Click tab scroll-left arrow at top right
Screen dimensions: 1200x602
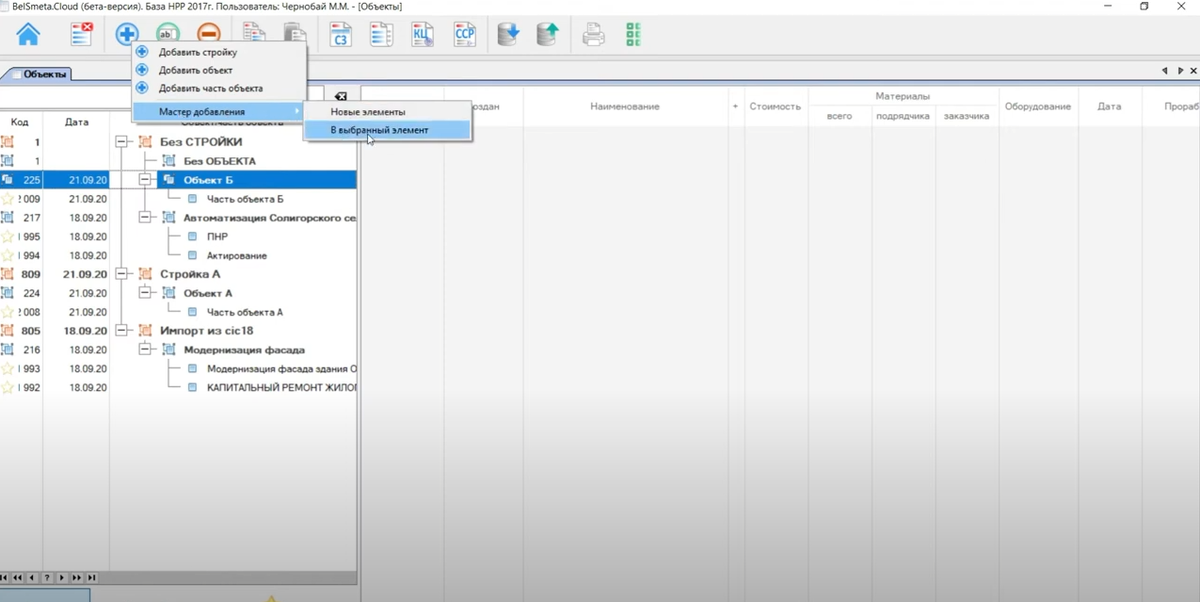1165,71
